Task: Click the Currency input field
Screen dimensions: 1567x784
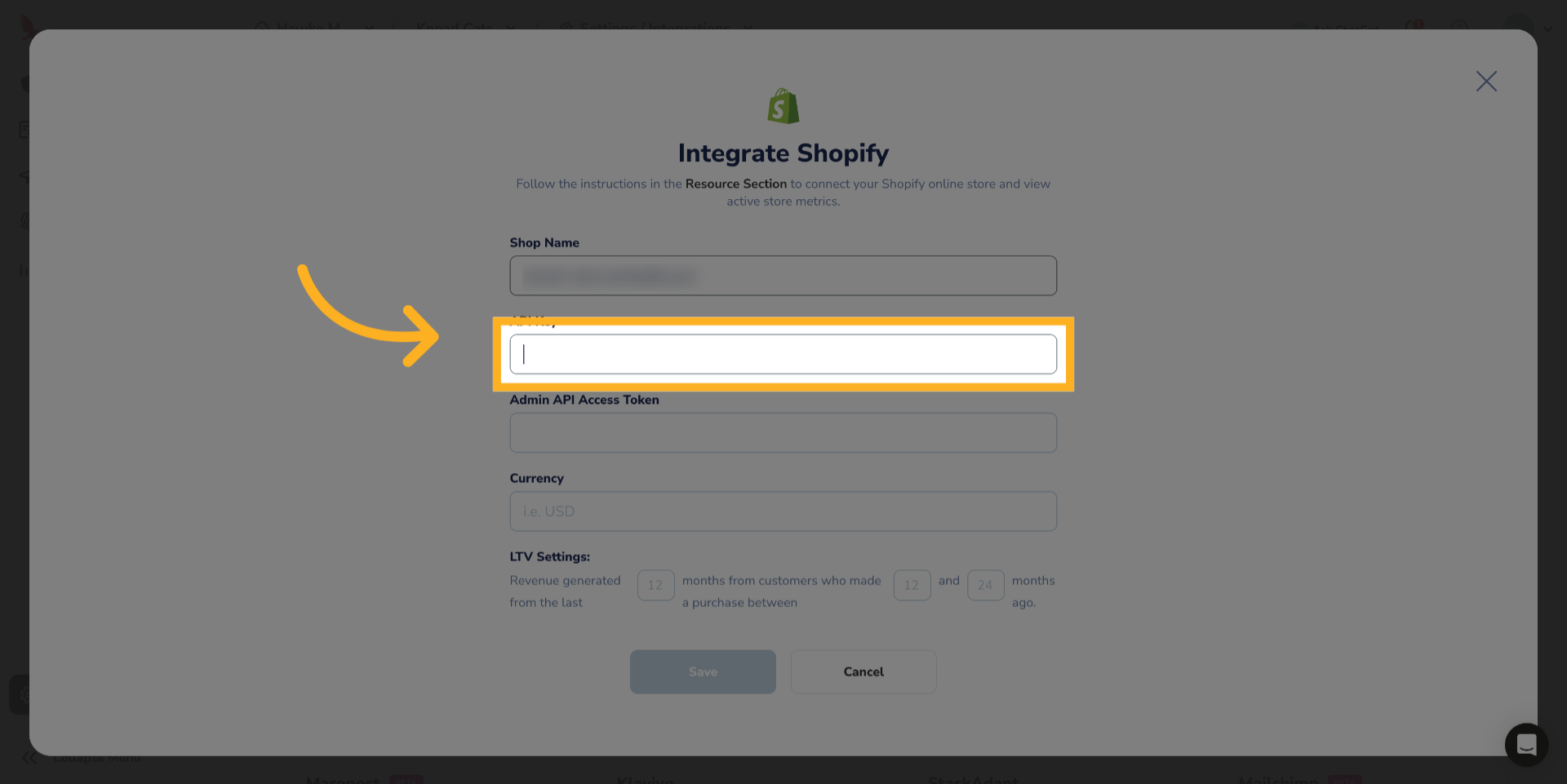Action: click(783, 512)
